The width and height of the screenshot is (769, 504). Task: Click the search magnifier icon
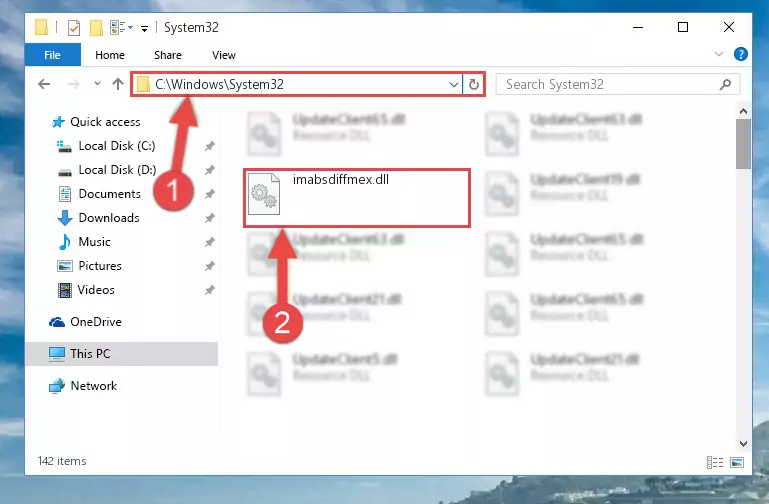[x=725, y=84]
